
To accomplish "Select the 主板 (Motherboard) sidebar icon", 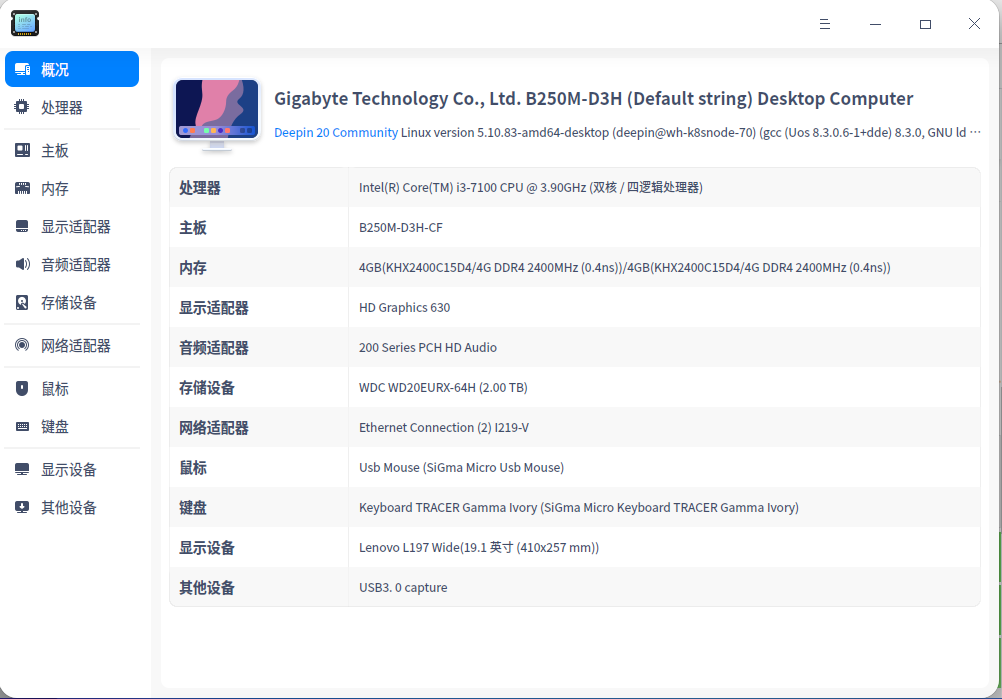I will coord(21,148).
